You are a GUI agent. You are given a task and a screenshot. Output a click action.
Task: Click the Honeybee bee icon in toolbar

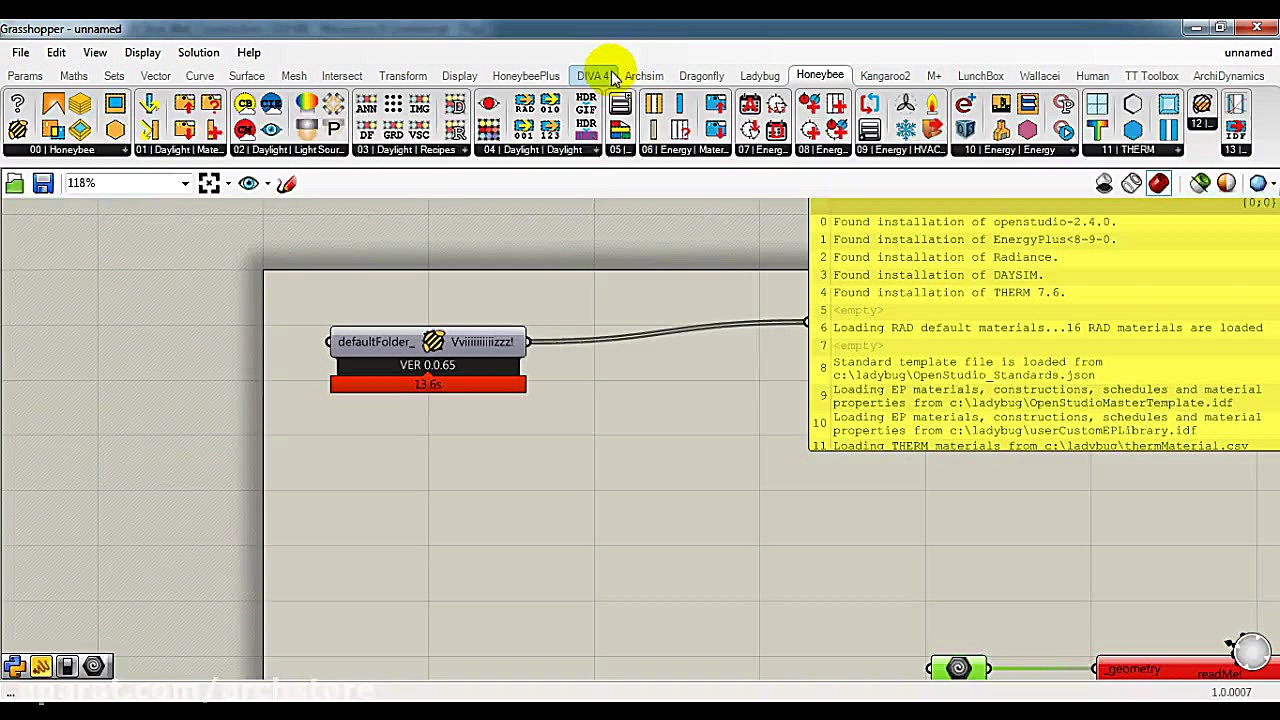18,130
